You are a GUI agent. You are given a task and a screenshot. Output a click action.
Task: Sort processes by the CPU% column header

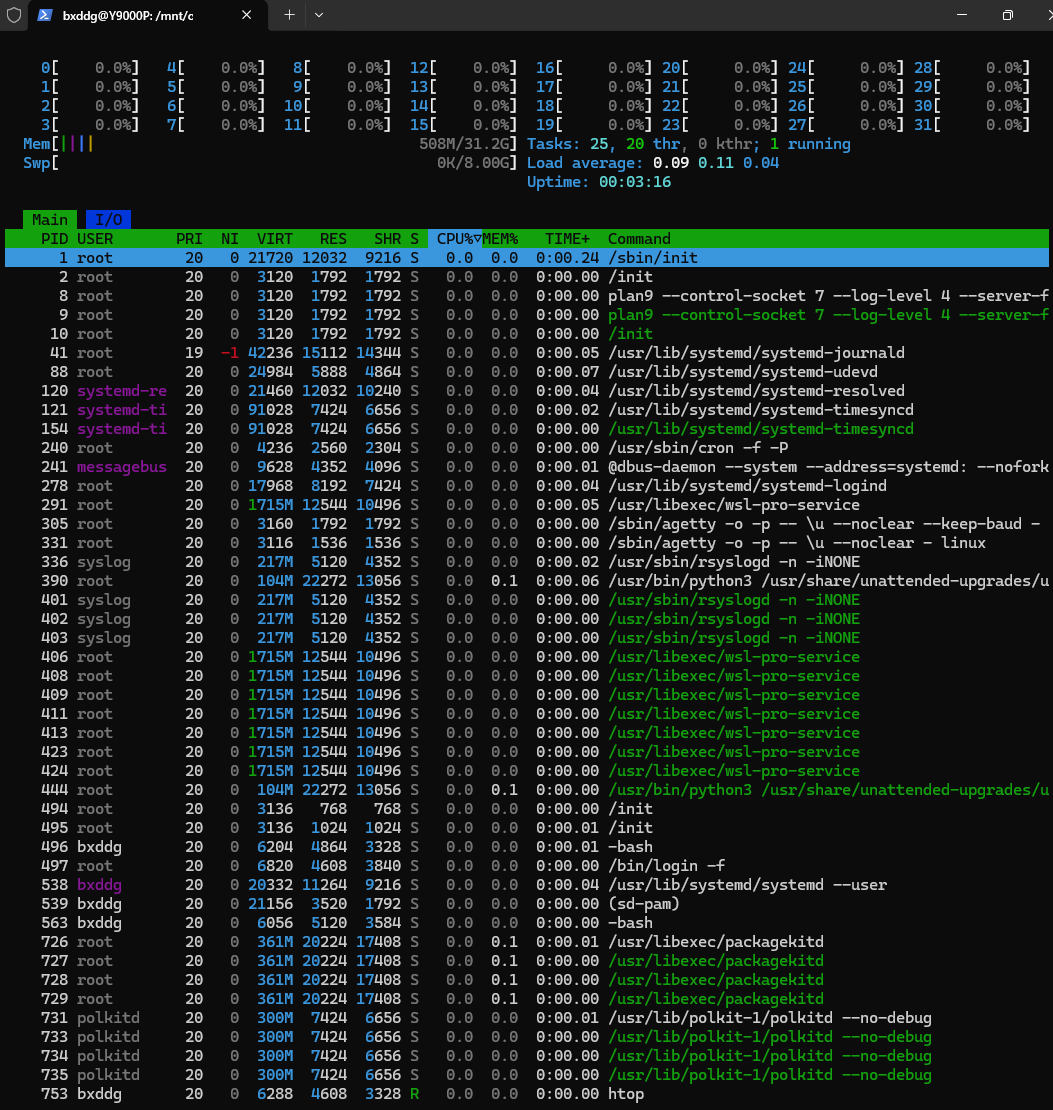(x=458, y=239)
